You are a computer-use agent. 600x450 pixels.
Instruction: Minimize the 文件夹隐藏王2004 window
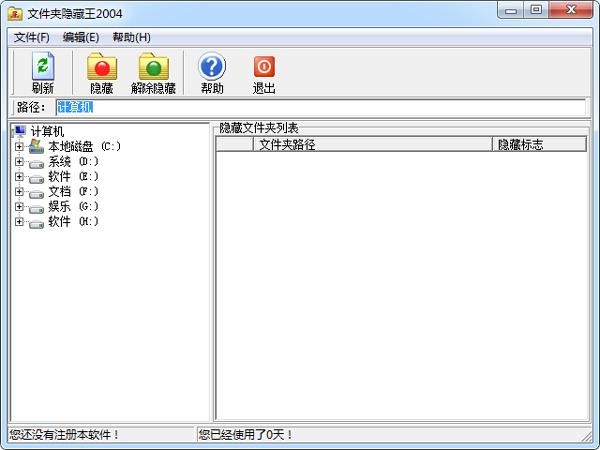point(510,10)
